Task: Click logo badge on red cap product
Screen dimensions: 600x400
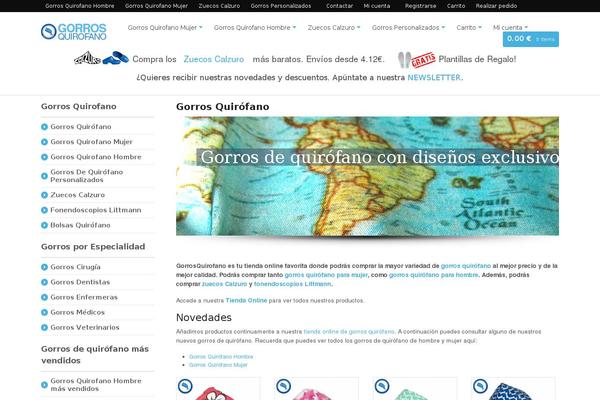Action: 185,386
